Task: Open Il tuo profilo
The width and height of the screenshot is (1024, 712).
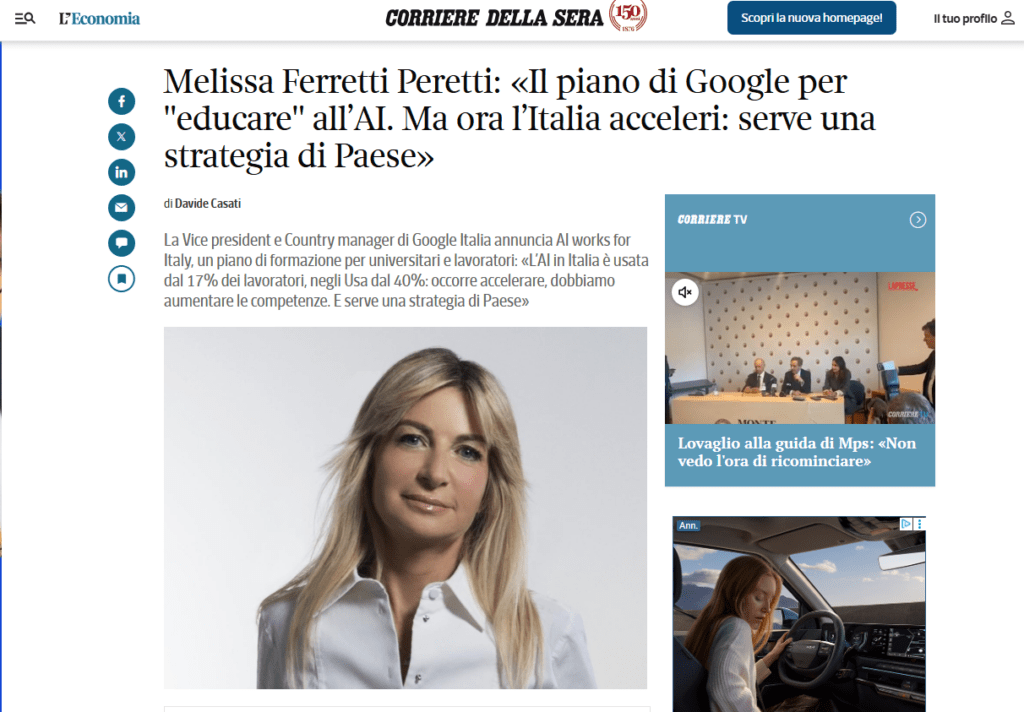Action: click(x=965, y=18)
